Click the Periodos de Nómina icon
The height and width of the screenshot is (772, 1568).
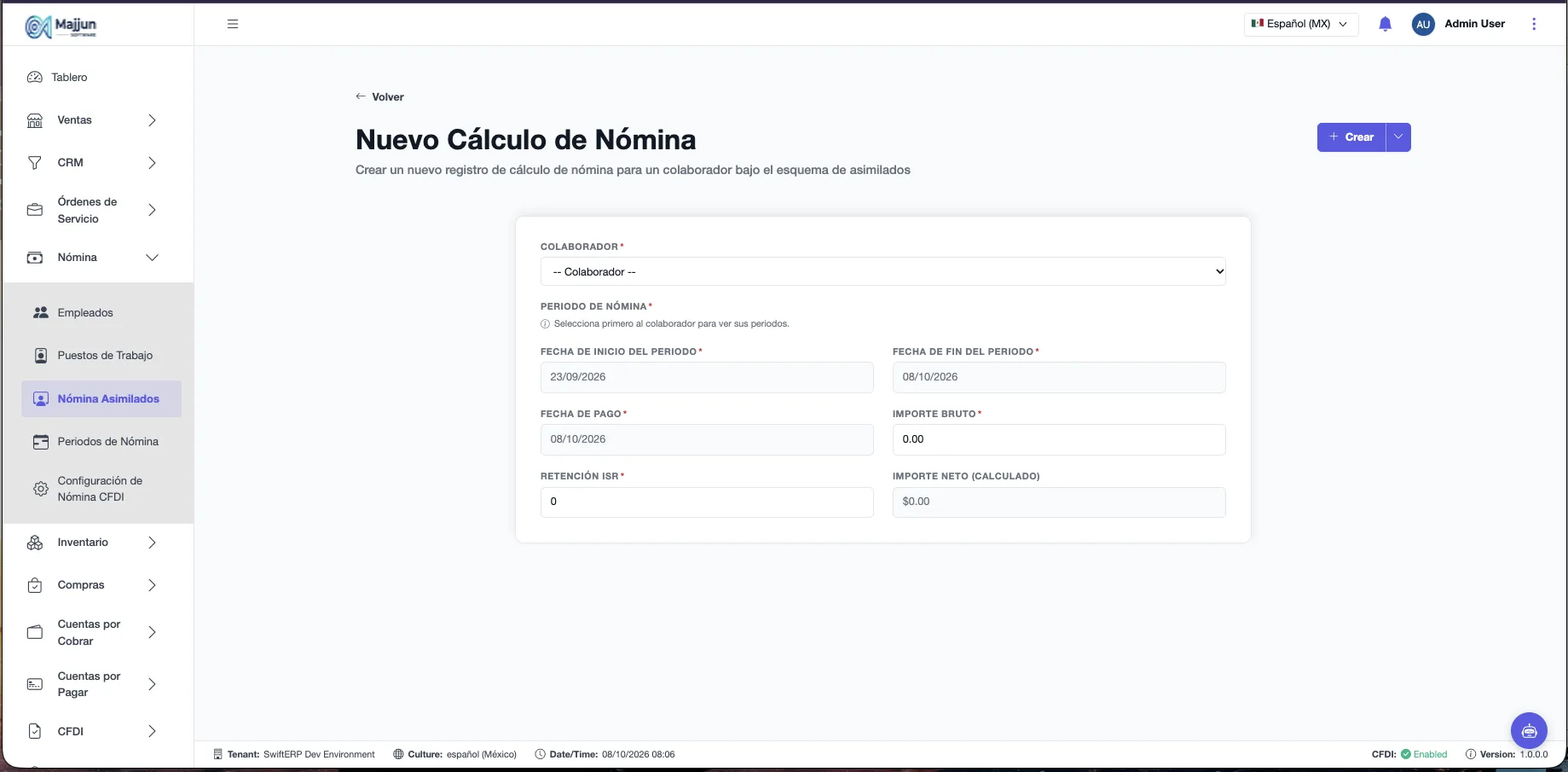coord(40,442)
